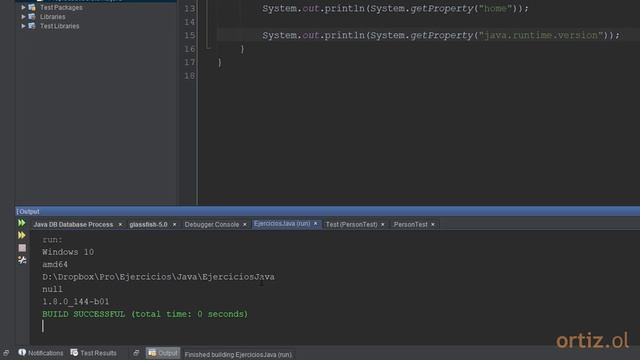Close the Debugger Console tab
640x360 pixels.
[x=244, y=224]
